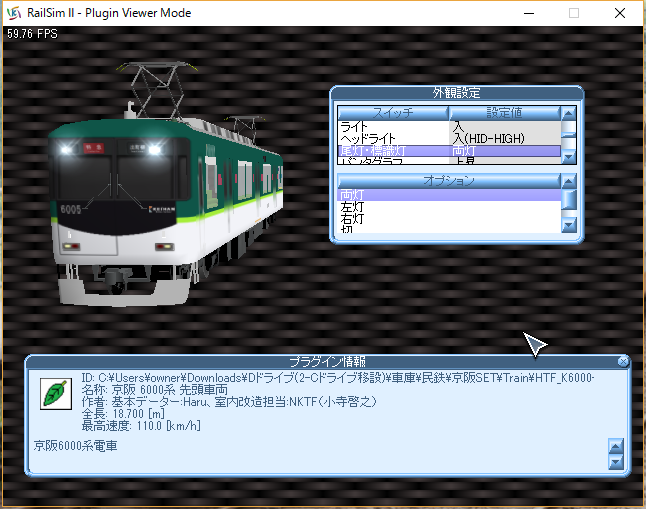Choose the 右灯 option
This screenshot has width=646, height=509.
point(449,218)
